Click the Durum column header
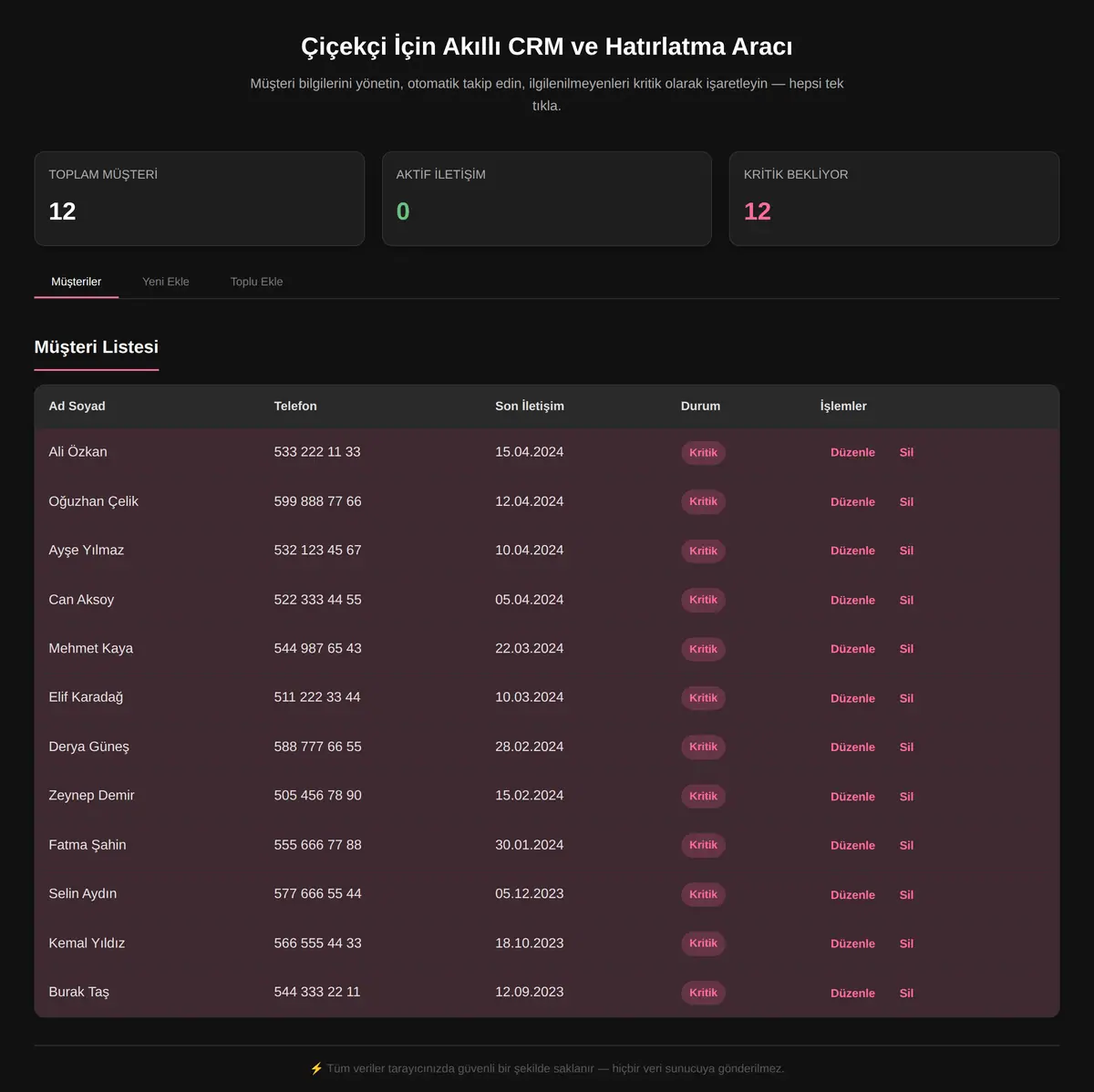1094x1092 pixels. 700,407
